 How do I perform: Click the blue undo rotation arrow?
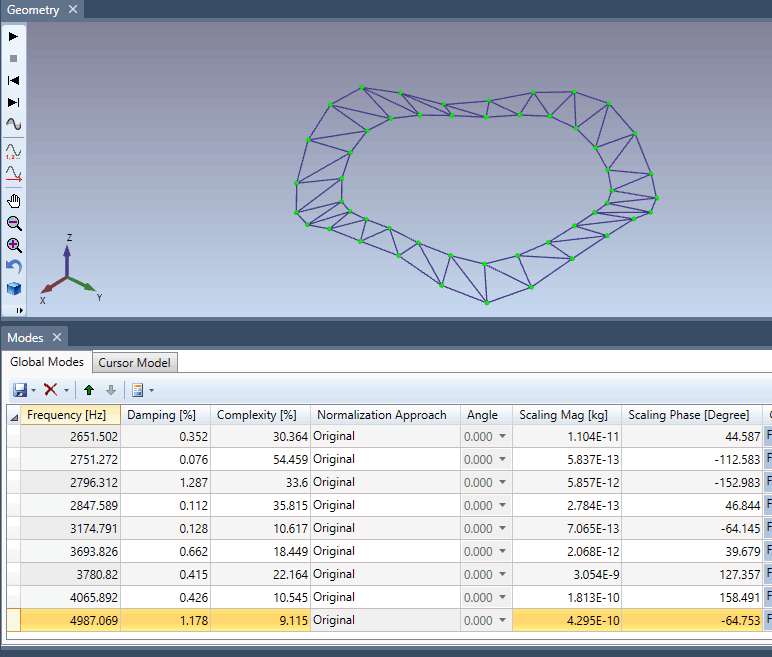13,266
